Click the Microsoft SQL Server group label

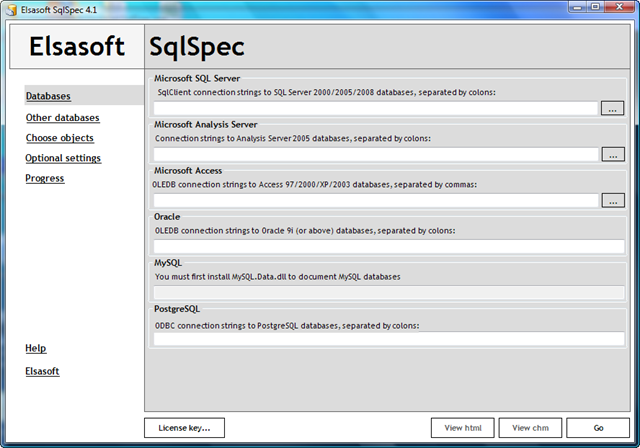tap(197, 78)
